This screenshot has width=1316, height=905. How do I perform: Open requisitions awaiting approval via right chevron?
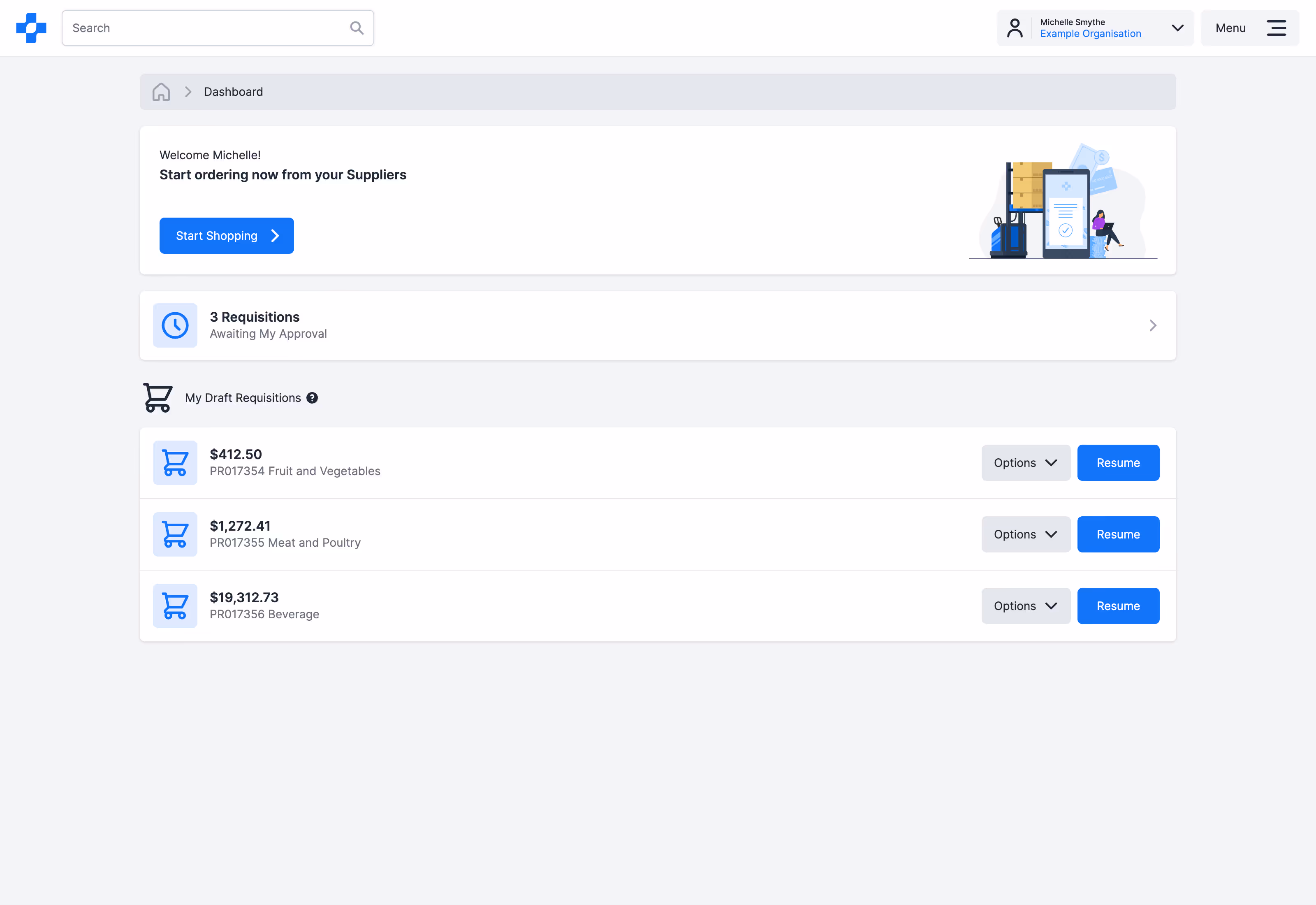point(1152,325)
